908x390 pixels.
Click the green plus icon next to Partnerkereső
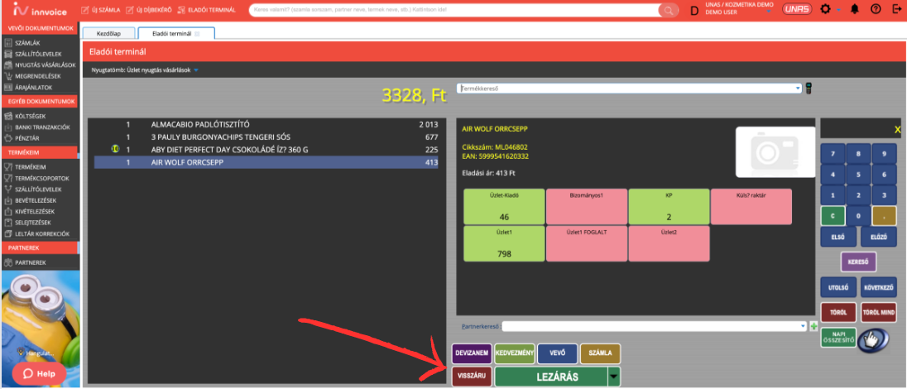pyautogui.click(x=813, y=326)
